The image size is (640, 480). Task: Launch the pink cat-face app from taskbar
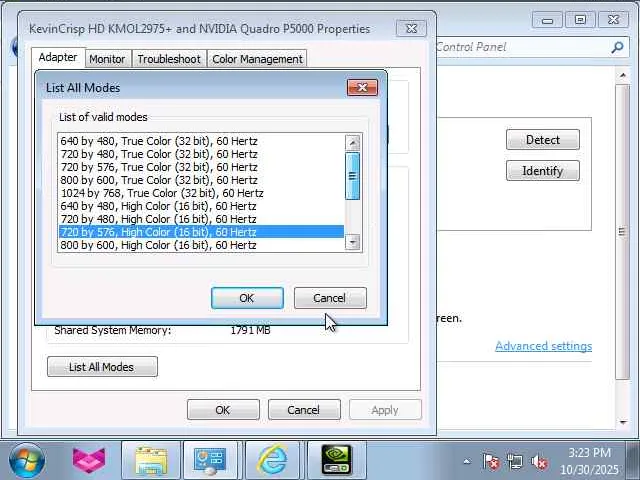point(89,460)
